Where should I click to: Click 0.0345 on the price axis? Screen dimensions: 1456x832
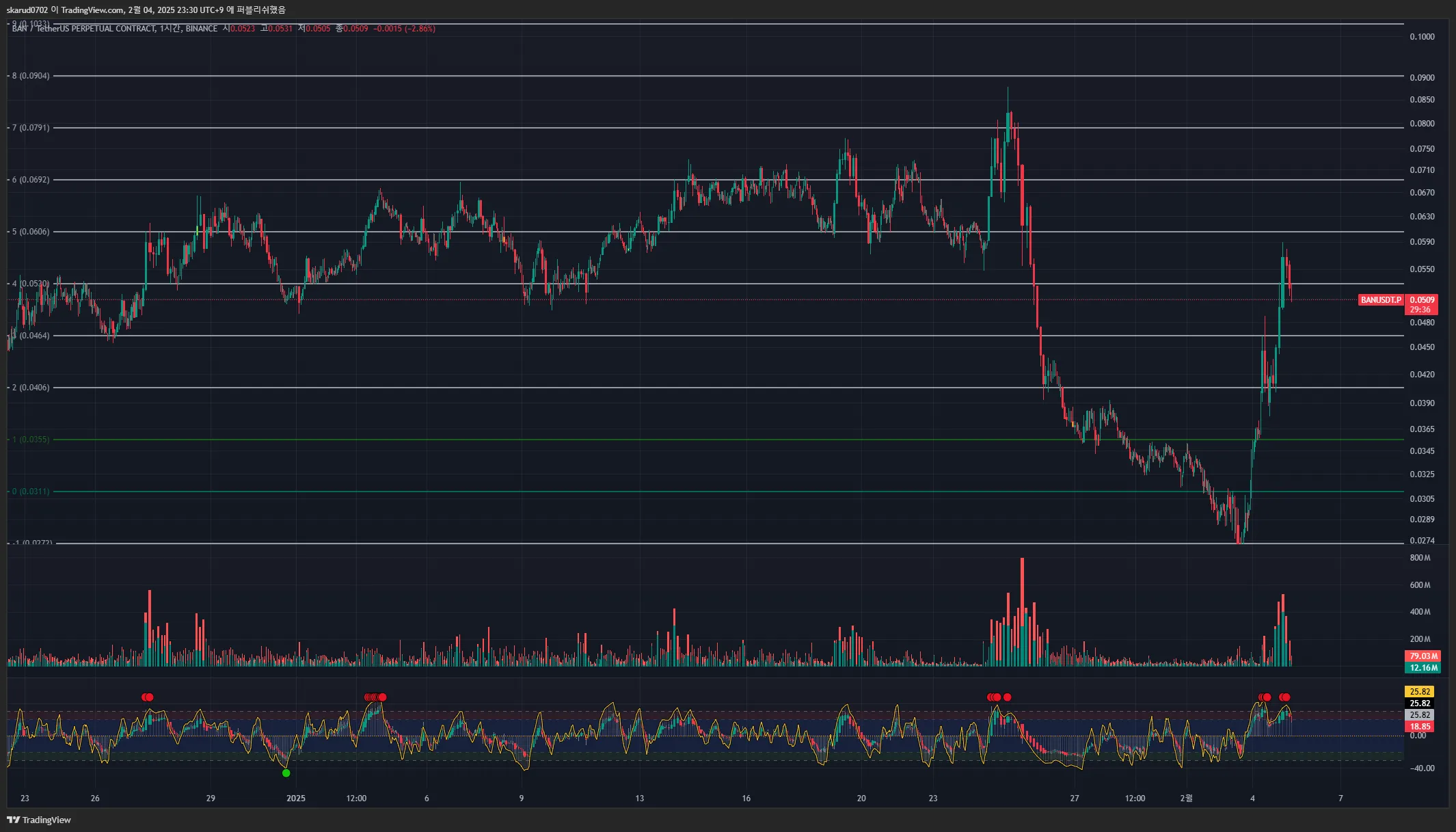pos(1422,451)
